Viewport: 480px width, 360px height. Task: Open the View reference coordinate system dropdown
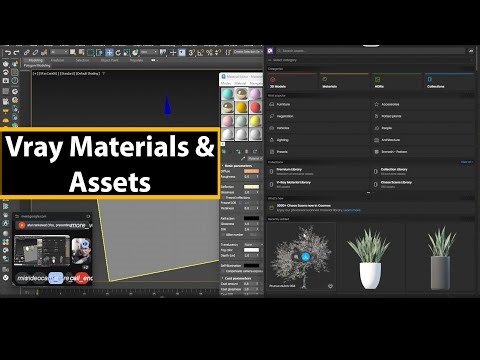(149, 52)
